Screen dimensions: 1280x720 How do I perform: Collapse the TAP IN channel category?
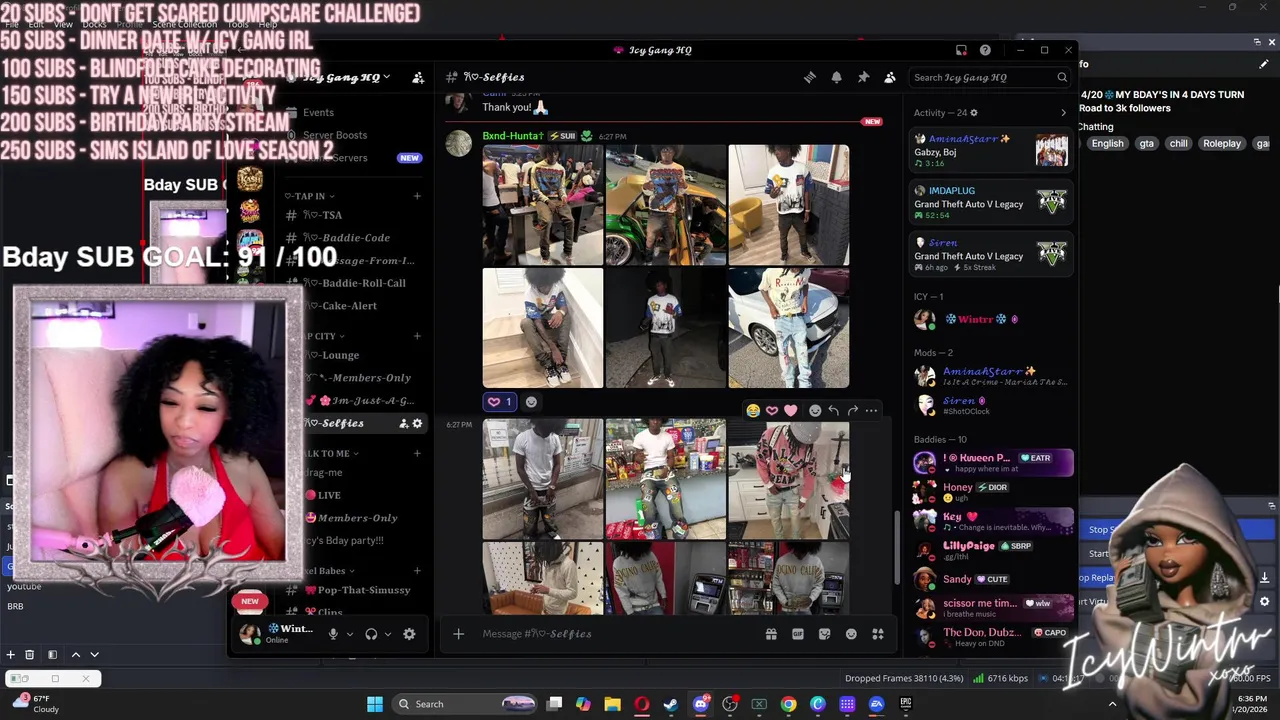point(309,196)
